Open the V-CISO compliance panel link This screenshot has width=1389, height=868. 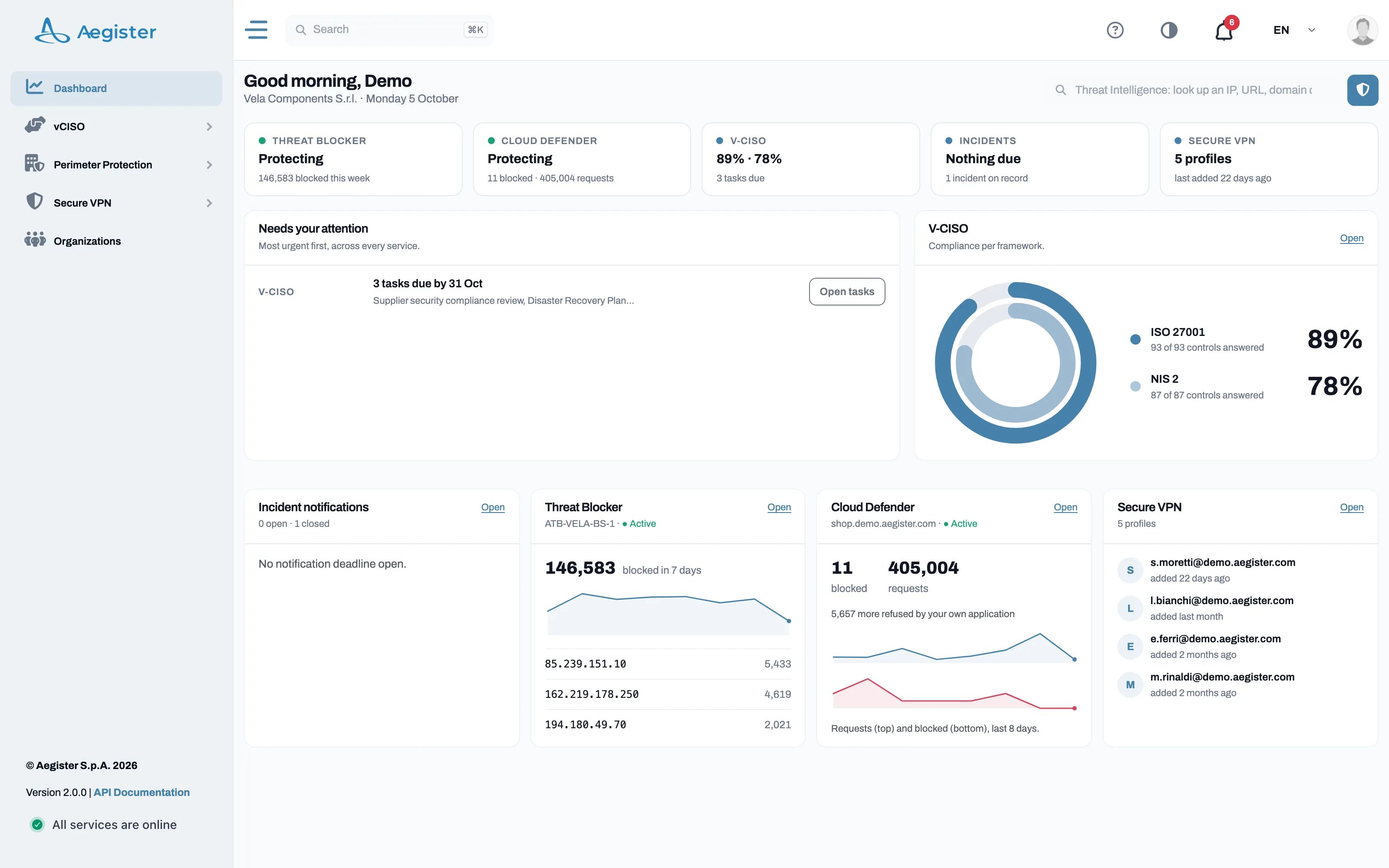coord(1351,238)
